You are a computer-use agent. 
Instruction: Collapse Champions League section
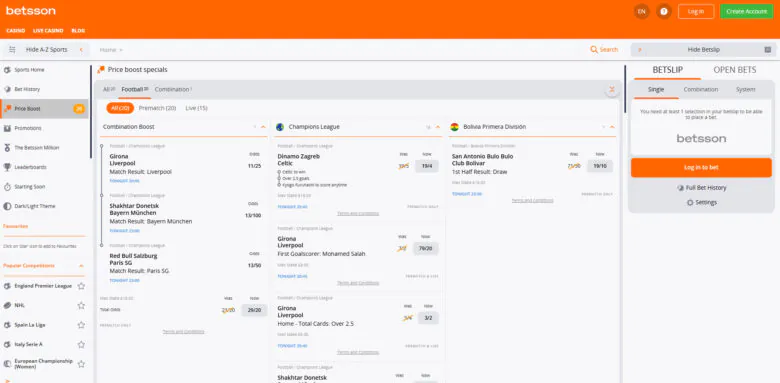coord(438,127)
